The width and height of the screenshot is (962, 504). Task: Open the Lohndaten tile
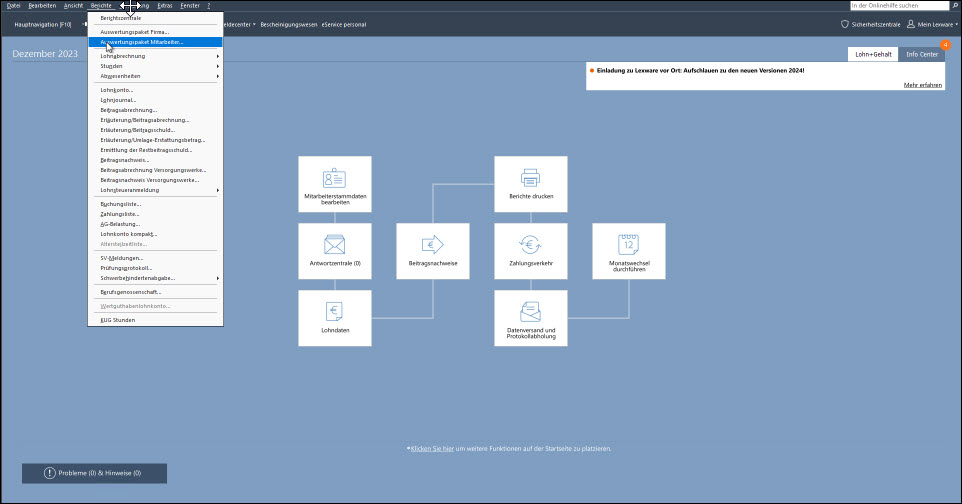tap(334, 317)
